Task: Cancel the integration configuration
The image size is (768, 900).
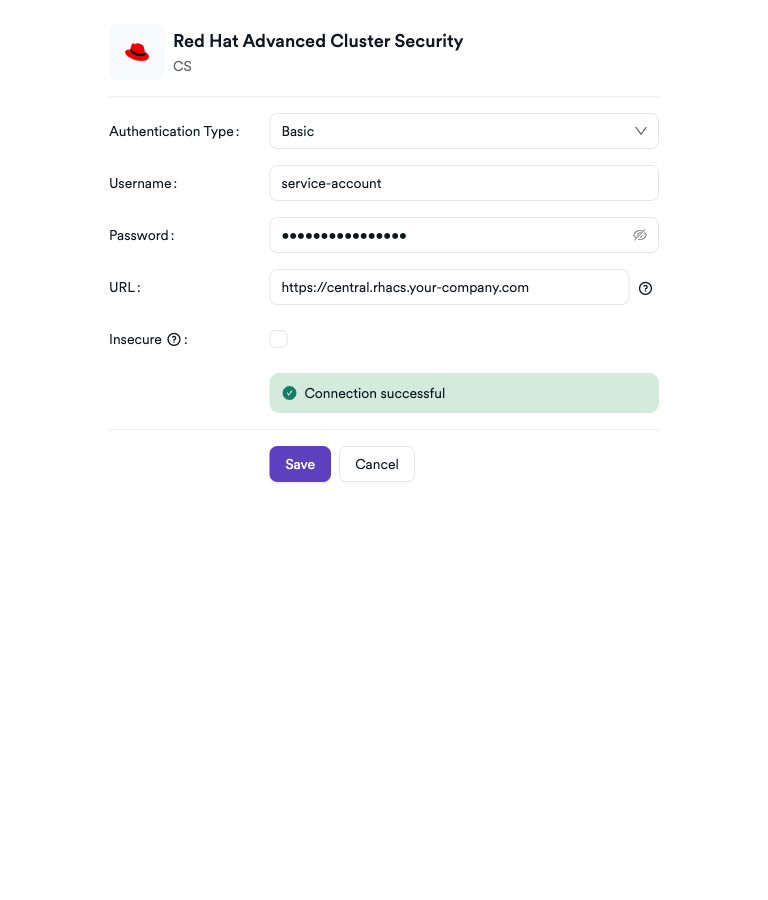Action: coord(376,464)
